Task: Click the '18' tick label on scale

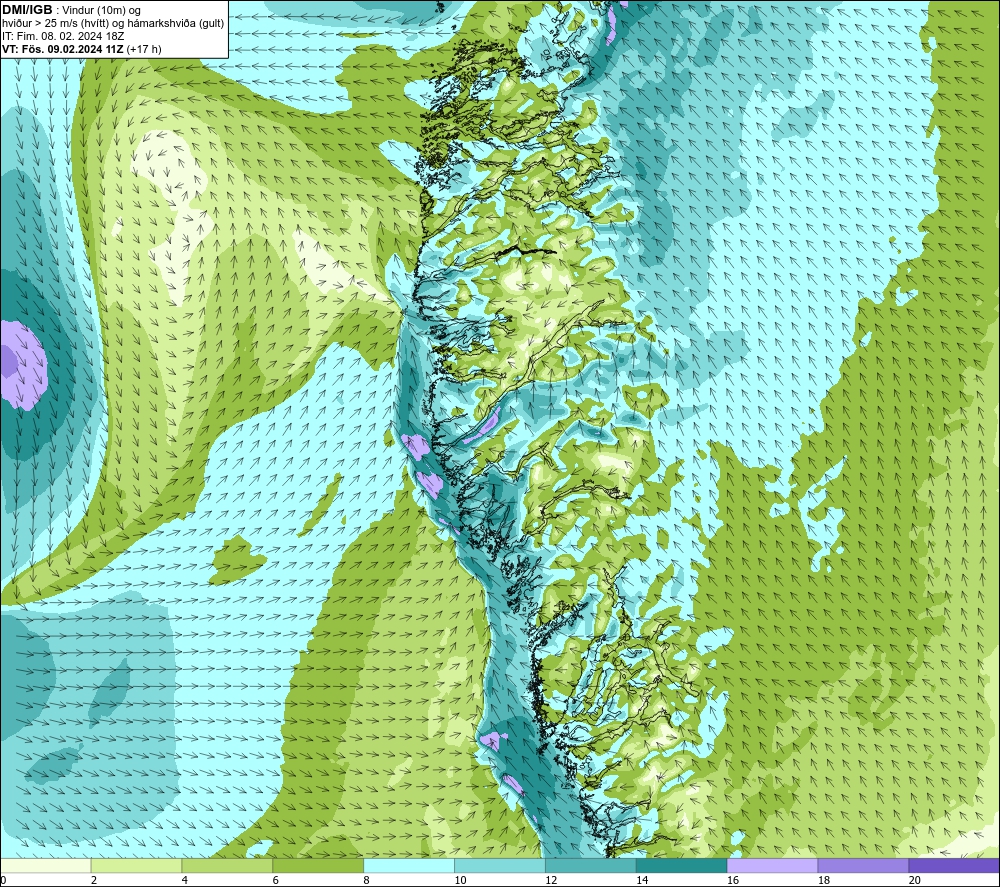Action: (823, 880)
